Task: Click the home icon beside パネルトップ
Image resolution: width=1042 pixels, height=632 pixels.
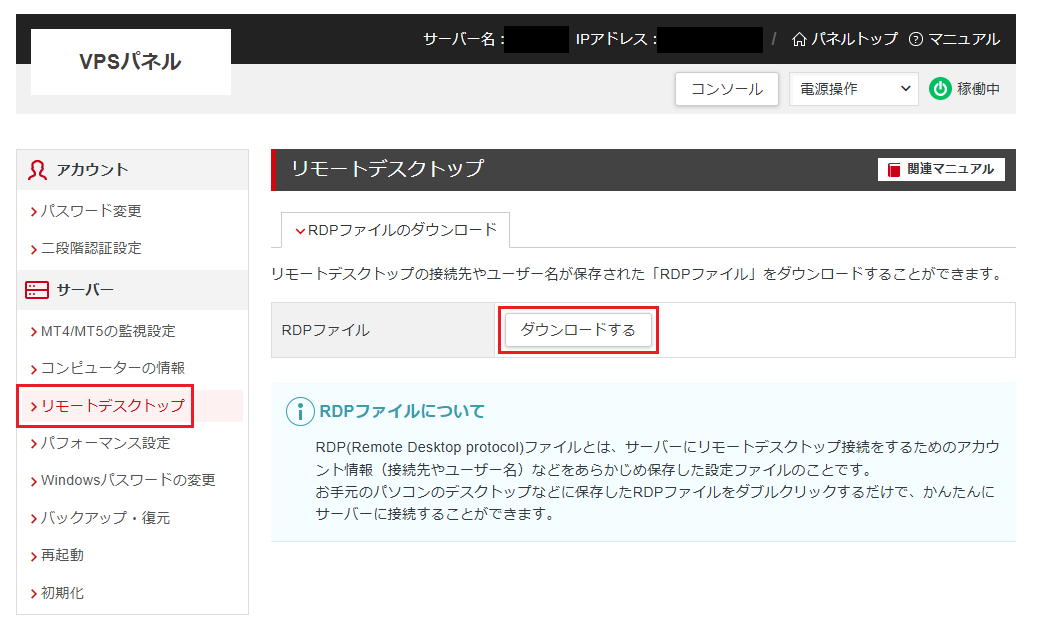Action: (x=799, y=40)
